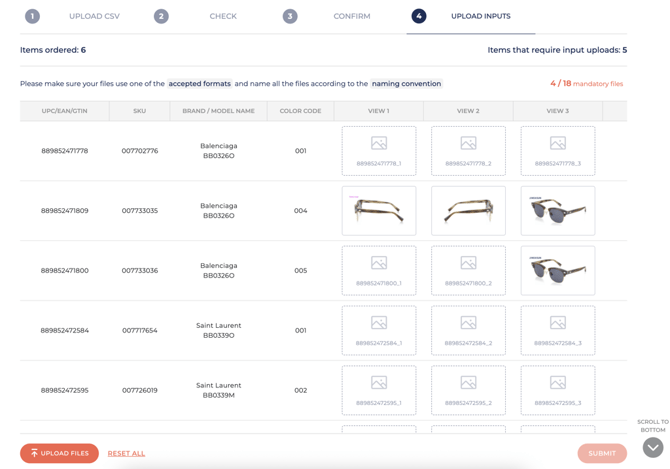Open the naming convention info
The height and width of the screenshot is (469, 670).
click(x=406, y=84)
